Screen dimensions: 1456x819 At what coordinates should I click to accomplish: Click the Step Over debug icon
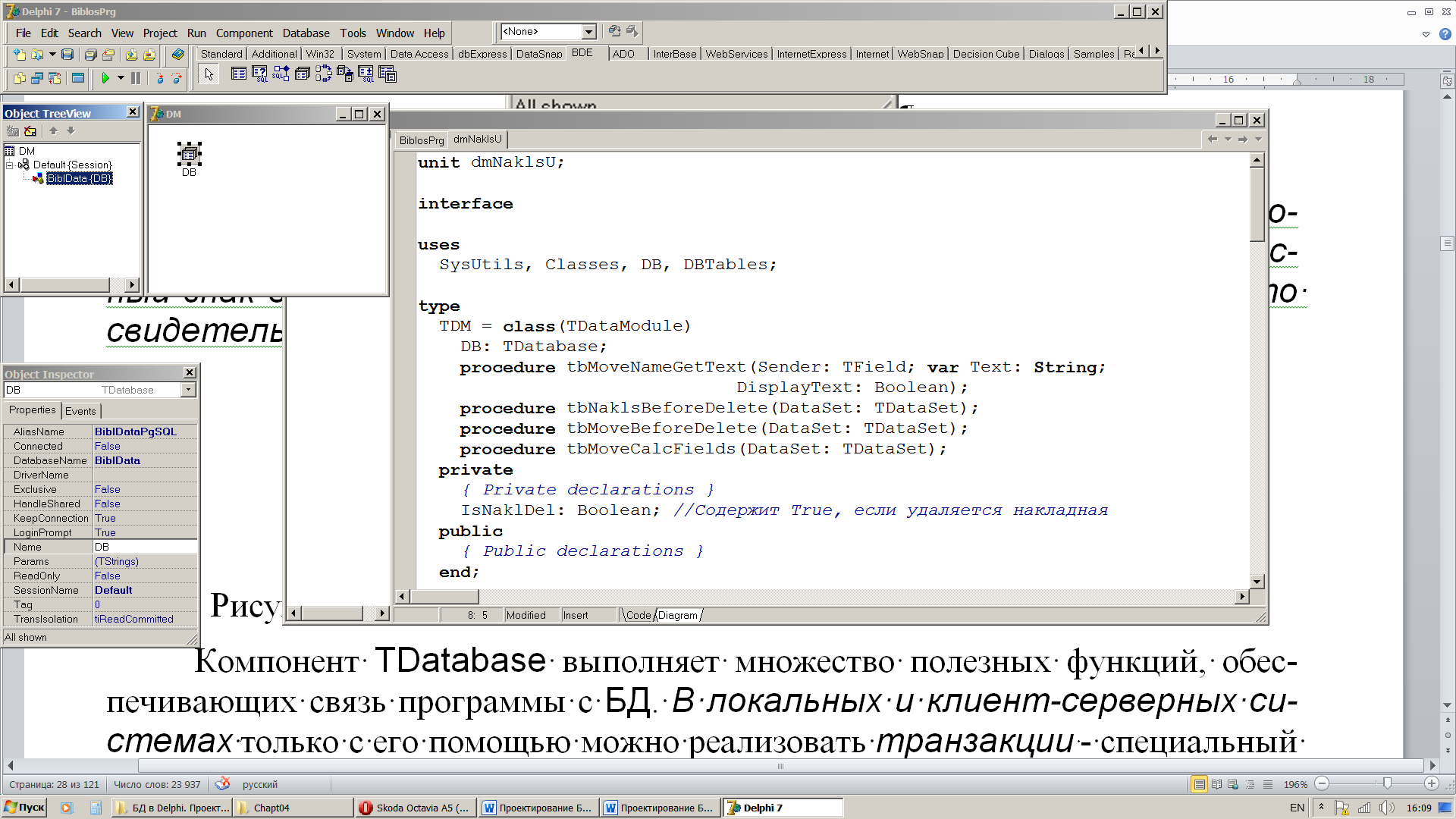177,78
